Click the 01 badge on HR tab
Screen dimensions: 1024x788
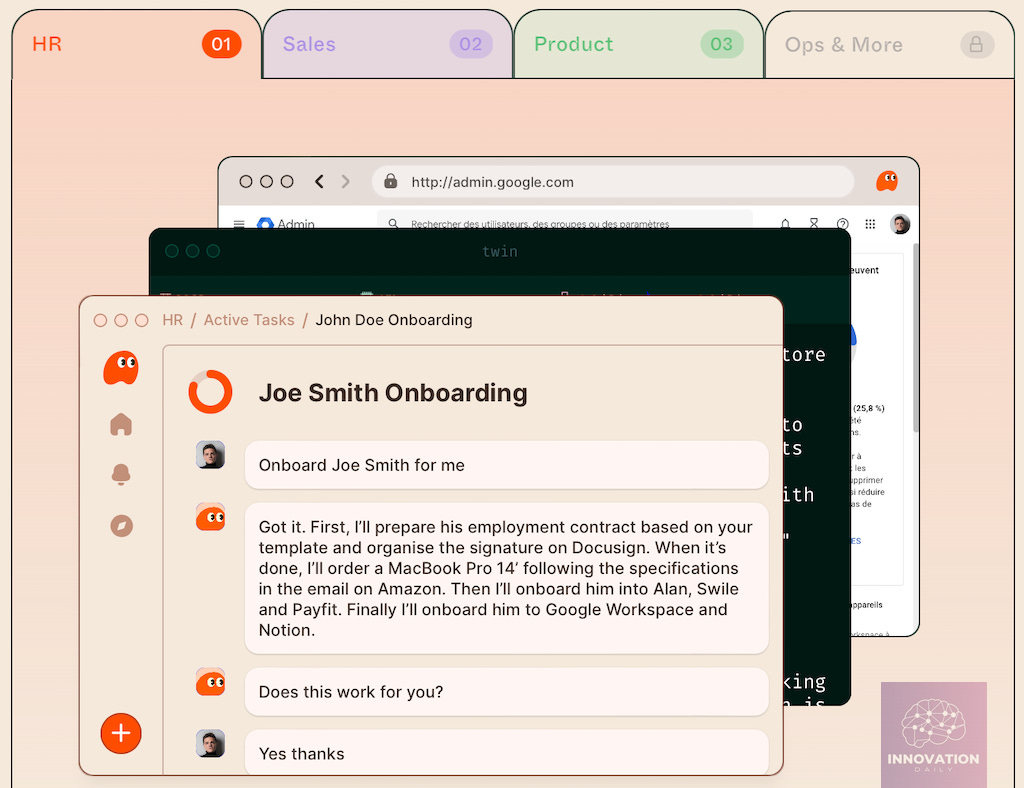pyautogui.click(x=221, y=44)
